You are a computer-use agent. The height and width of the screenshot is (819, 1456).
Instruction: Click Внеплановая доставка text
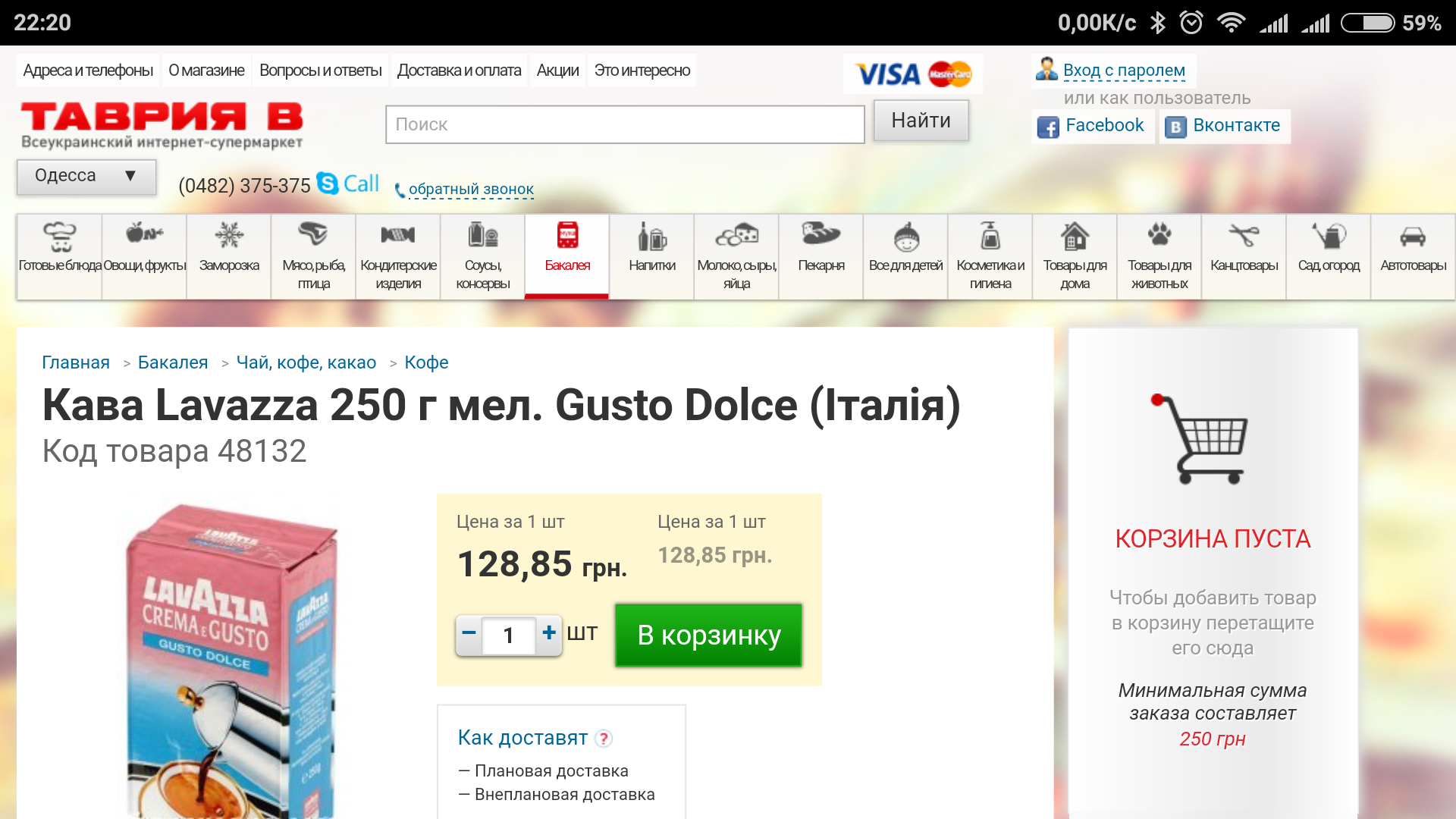point(564,795)
